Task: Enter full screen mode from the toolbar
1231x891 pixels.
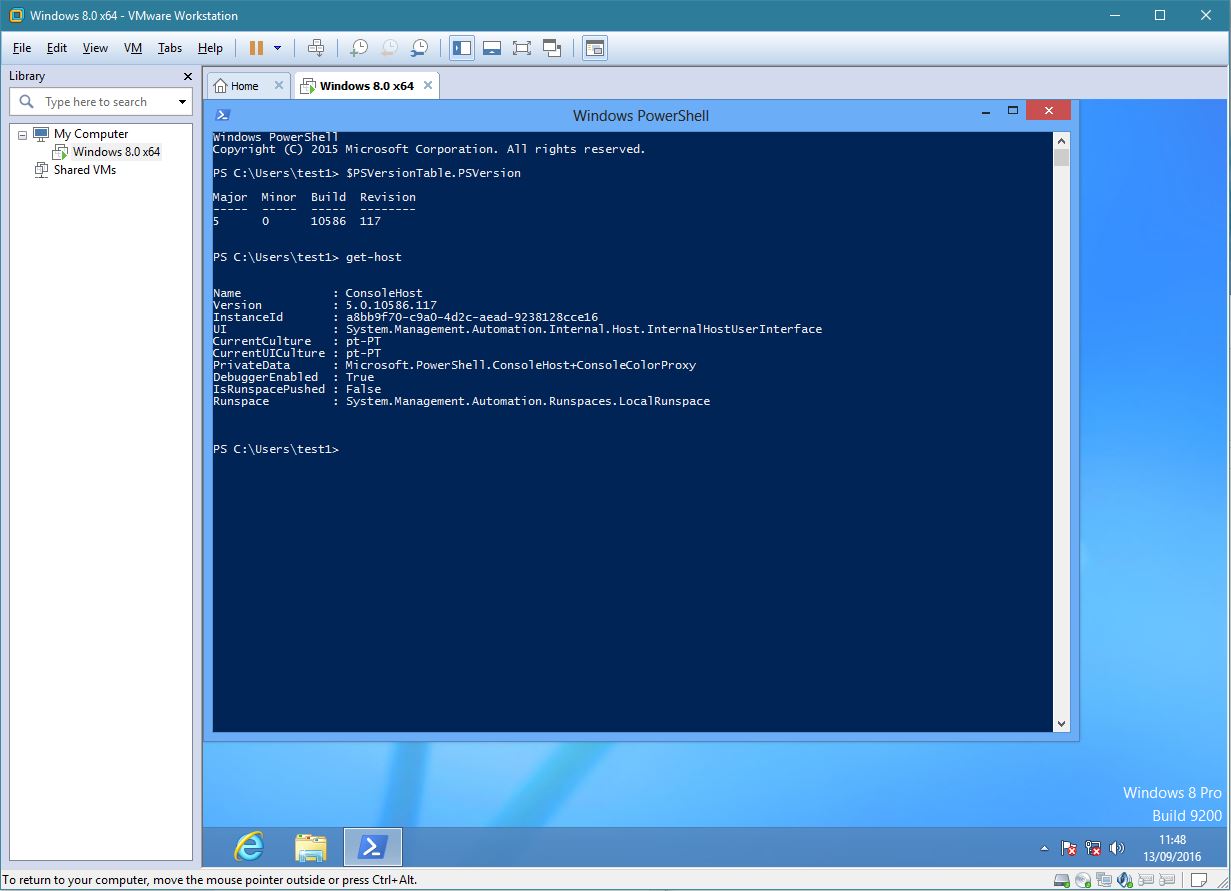Action: (521, 48)
